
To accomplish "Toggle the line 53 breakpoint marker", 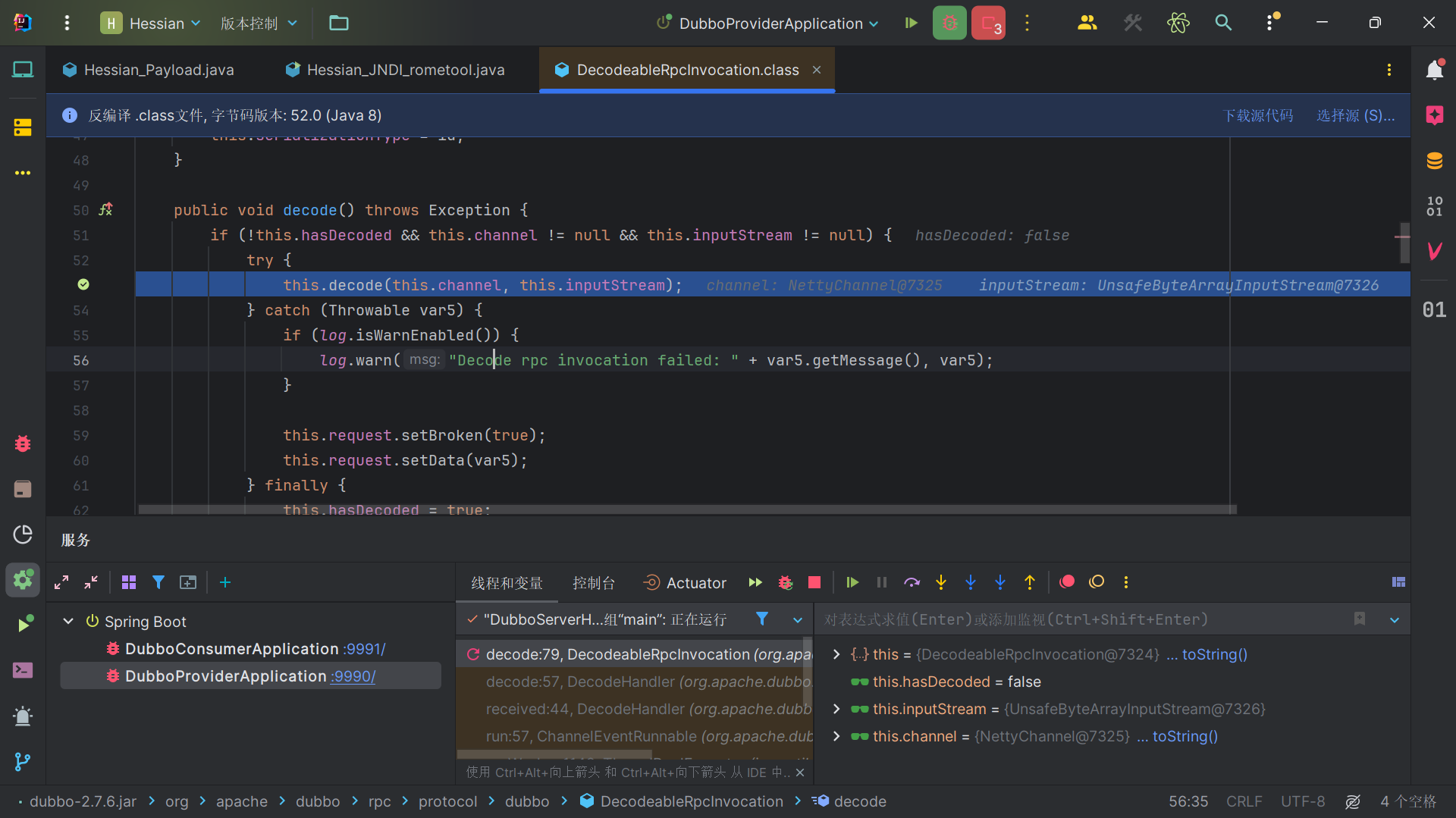I will (x=83, y=284).
